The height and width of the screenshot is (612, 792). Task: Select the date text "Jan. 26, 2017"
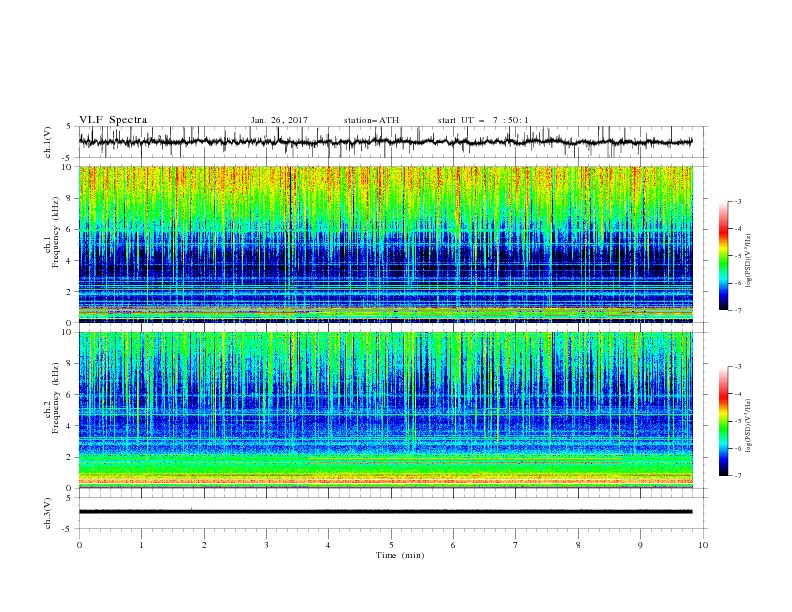279,120
